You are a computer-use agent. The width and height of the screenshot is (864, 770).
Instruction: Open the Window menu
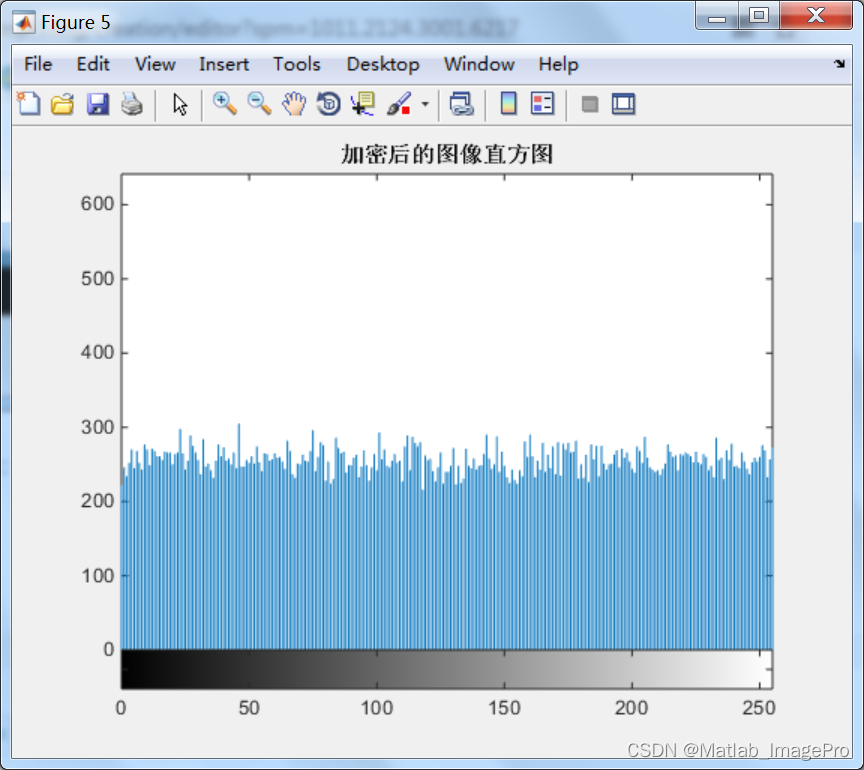click(479, 64)
